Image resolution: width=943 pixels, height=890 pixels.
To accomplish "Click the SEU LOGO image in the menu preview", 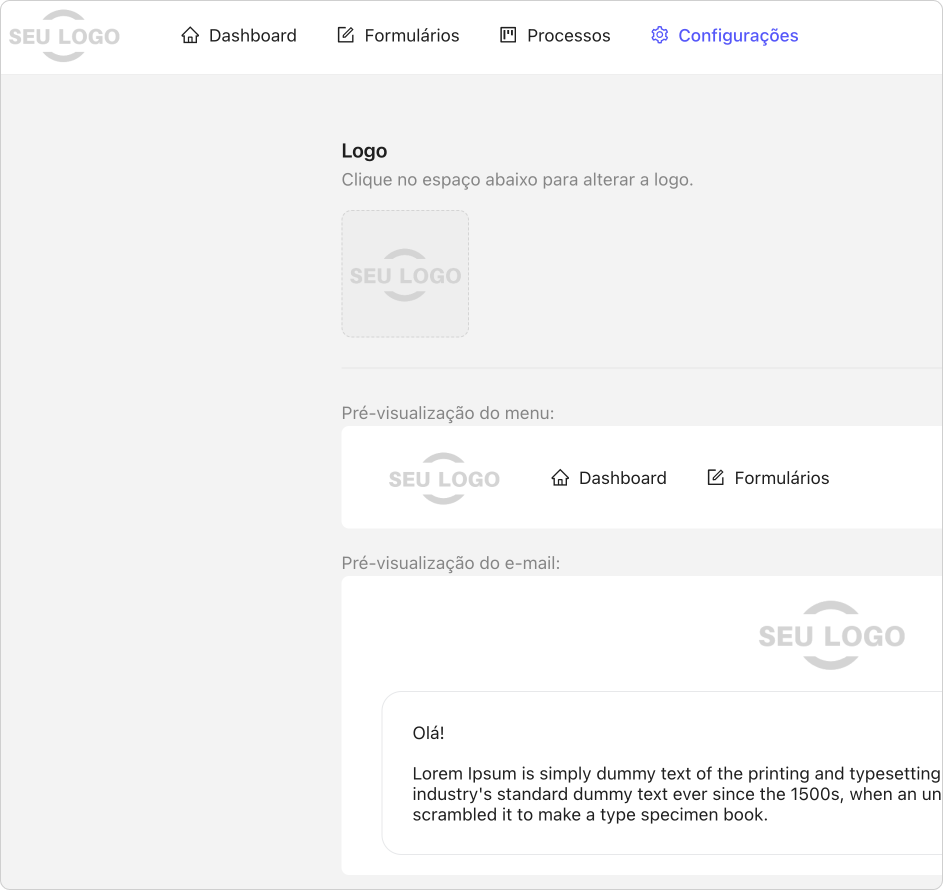I will (x=444, y=479).
